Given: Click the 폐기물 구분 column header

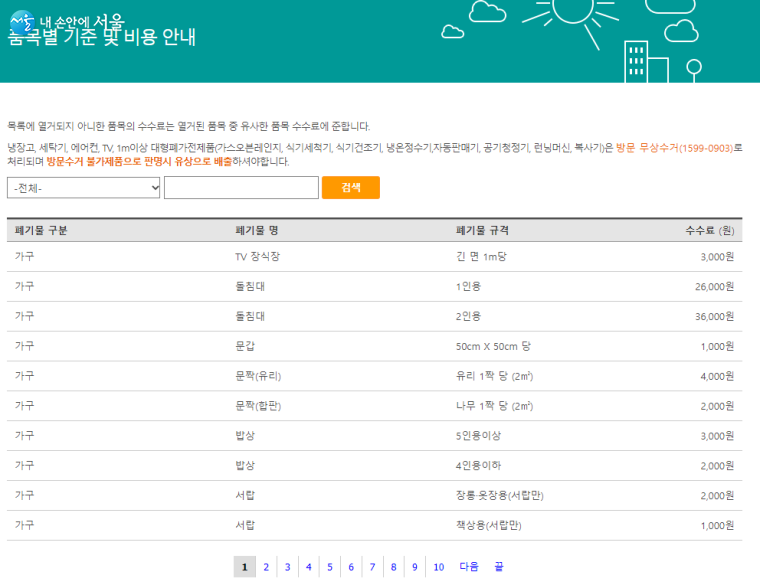Looking at the screenshot, I should [41, 230].
